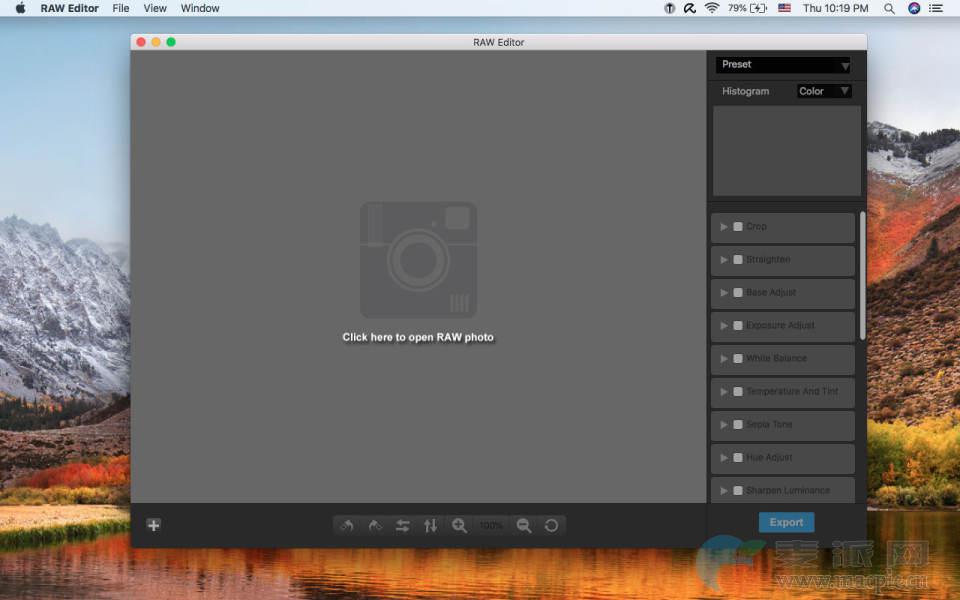The image size is (960, 600).
Task: Flip the image vertically
Action: 431,525
